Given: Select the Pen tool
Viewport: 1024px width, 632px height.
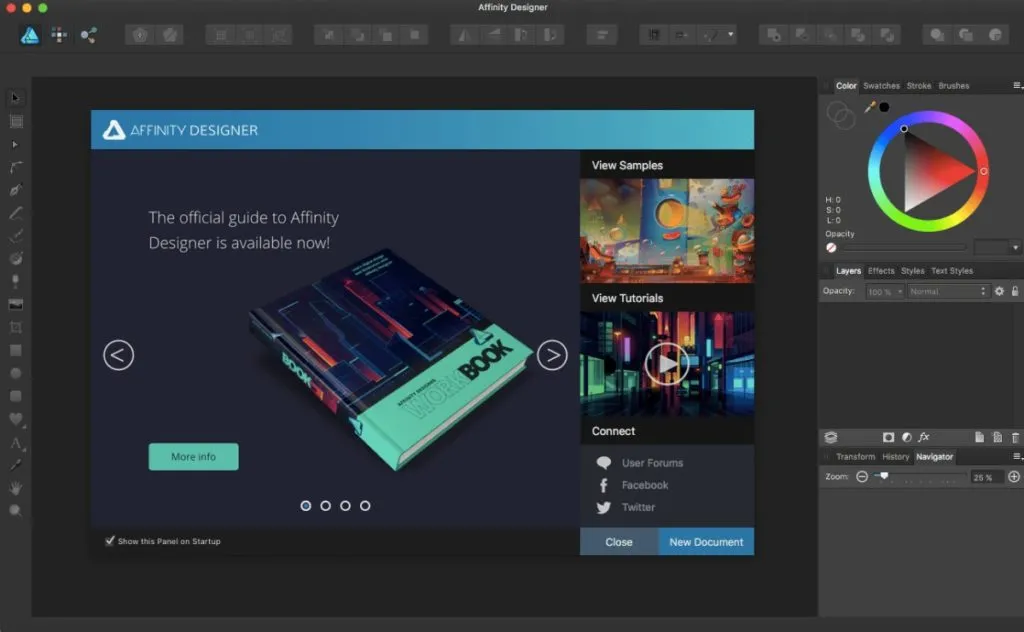Looking at the screenshot, I should tap(16, 190).
